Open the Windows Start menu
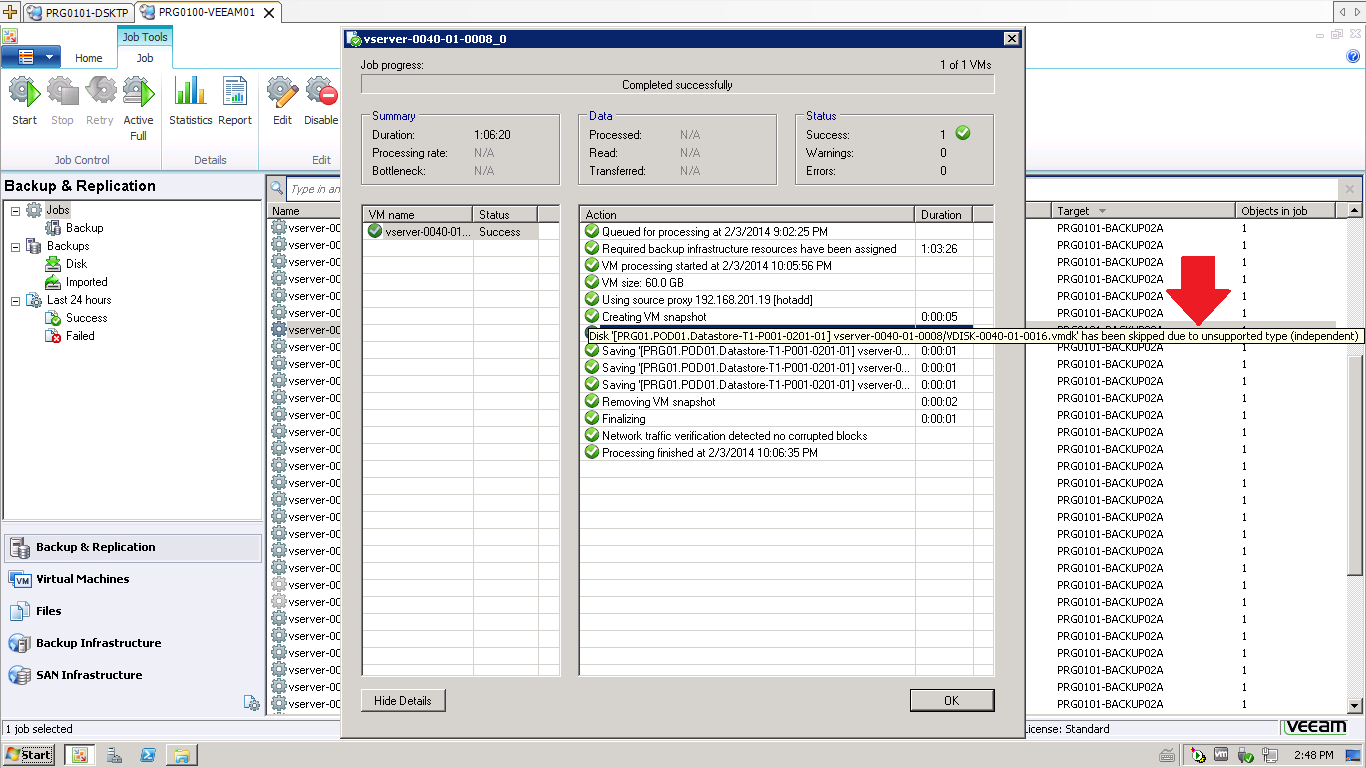The height and width of the screenshot is (768, 1366). [x=29, y=755]
